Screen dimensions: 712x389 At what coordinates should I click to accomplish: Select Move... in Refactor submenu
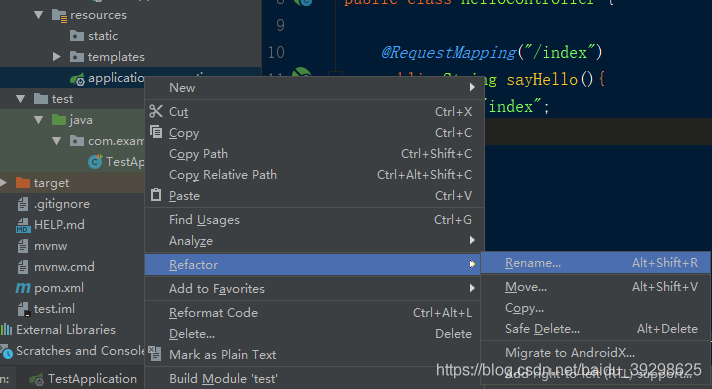coord(595,287)
